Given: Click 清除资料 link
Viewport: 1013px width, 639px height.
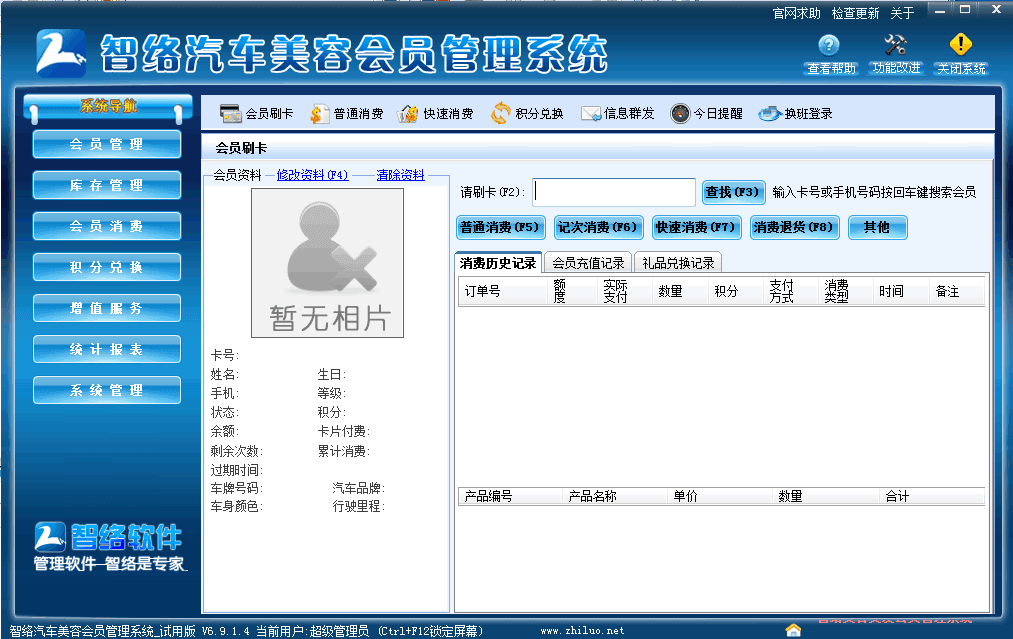Looking at the screenshot, I should coord(400,175).
